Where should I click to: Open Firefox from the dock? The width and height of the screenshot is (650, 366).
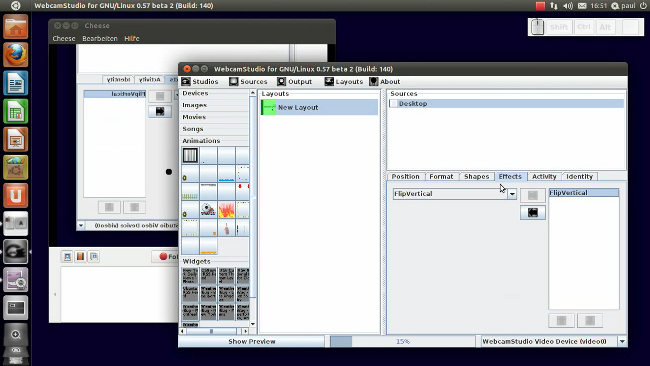point(16,55)
